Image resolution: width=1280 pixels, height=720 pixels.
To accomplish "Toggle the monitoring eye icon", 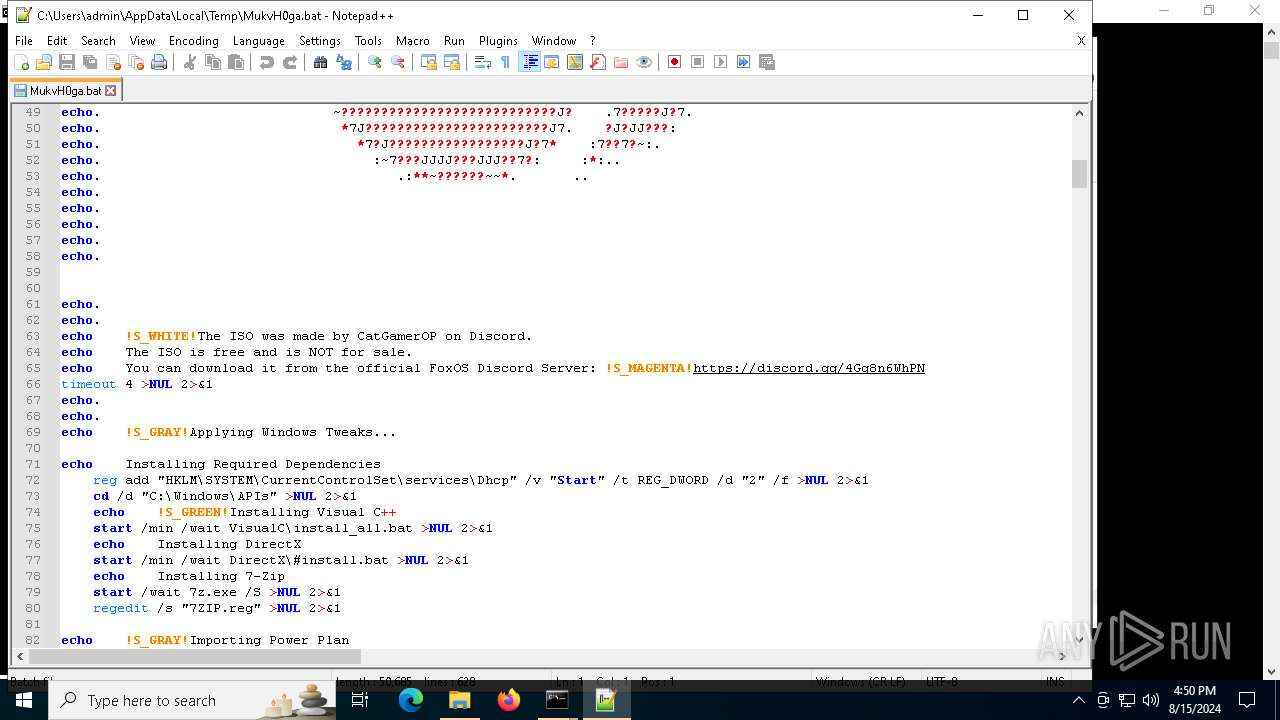I will (644, 62).
